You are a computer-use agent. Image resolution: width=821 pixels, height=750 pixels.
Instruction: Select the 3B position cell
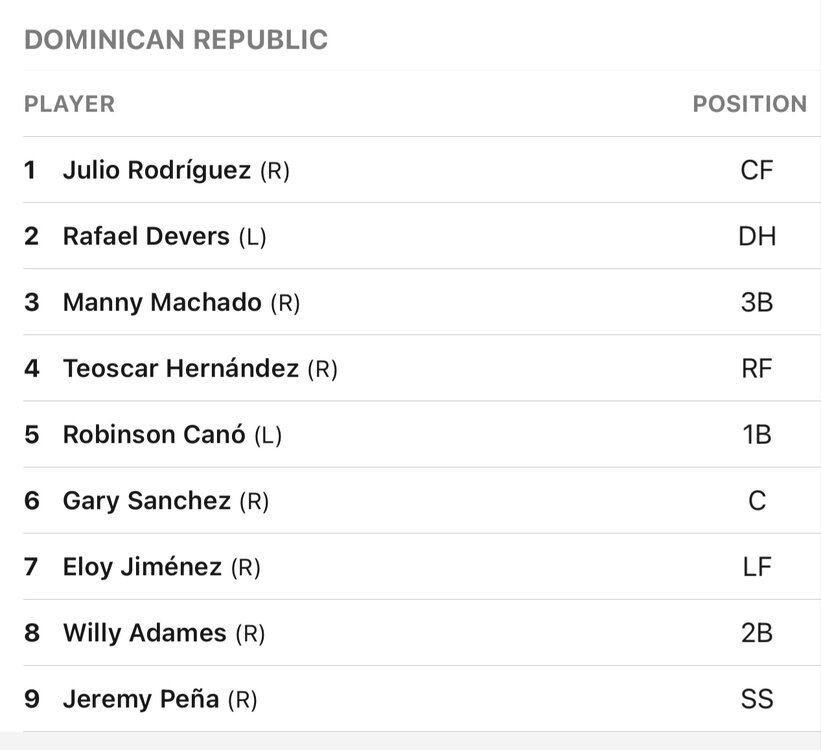click(x=757, y=302)
